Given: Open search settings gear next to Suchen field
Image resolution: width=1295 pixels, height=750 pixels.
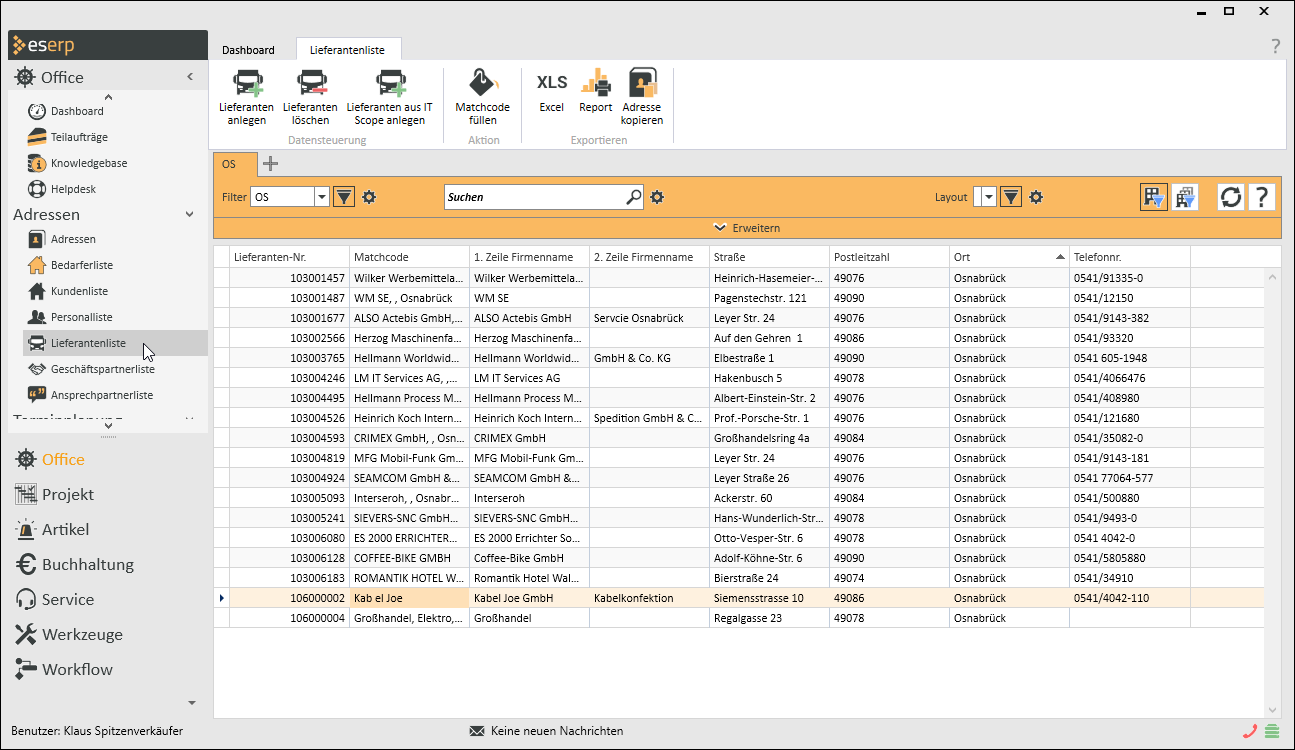Looking at the screenshot, I should [x=657, y=197].
